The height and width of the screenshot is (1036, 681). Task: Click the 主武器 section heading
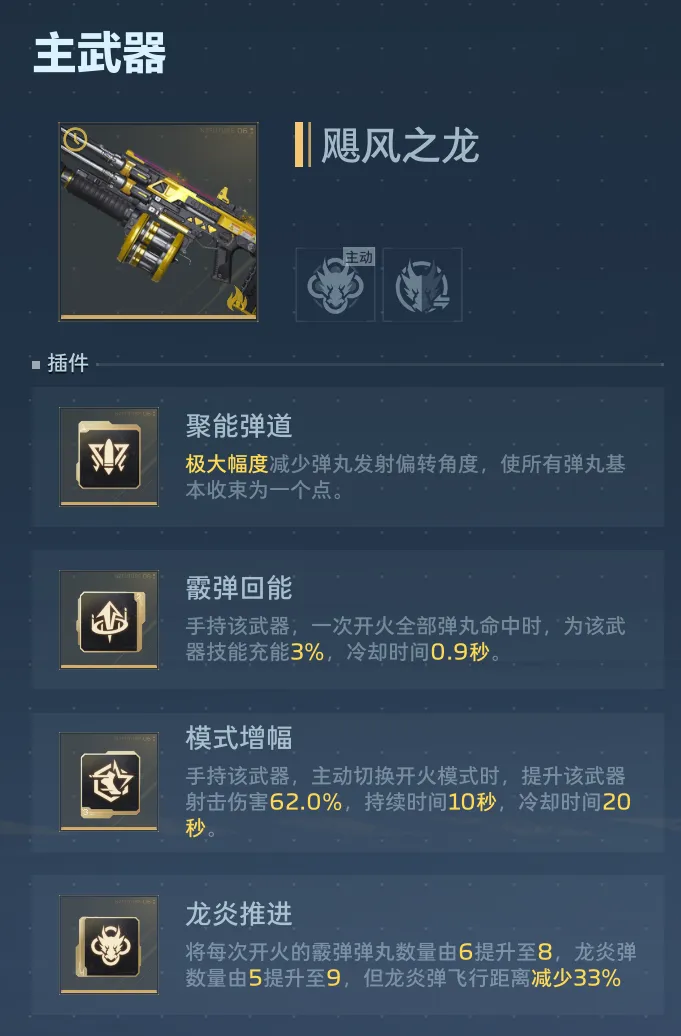(100, 53)
